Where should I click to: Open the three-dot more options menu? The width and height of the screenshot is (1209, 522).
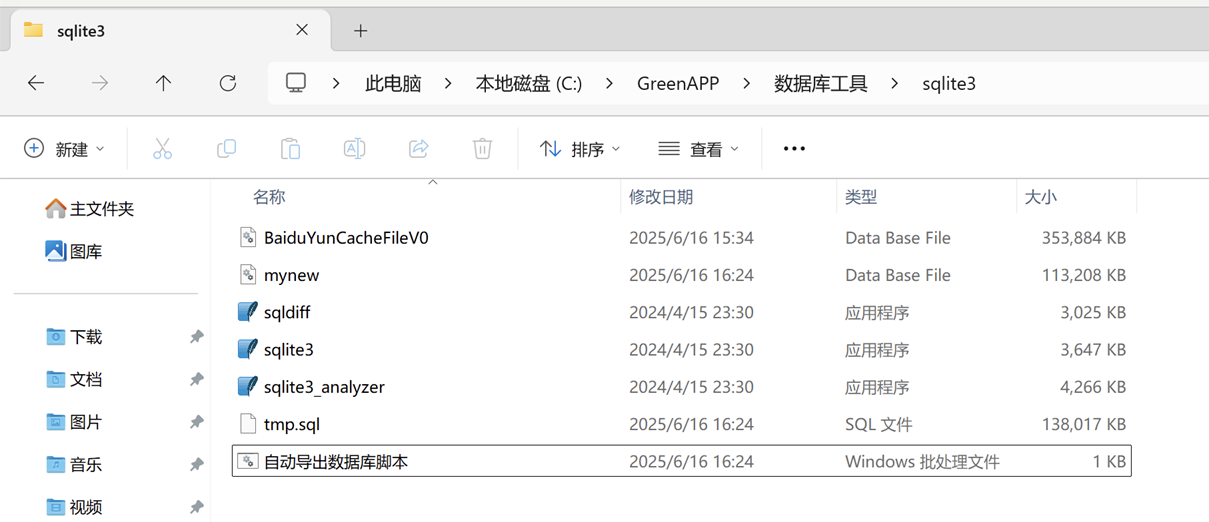pos(794,149)
